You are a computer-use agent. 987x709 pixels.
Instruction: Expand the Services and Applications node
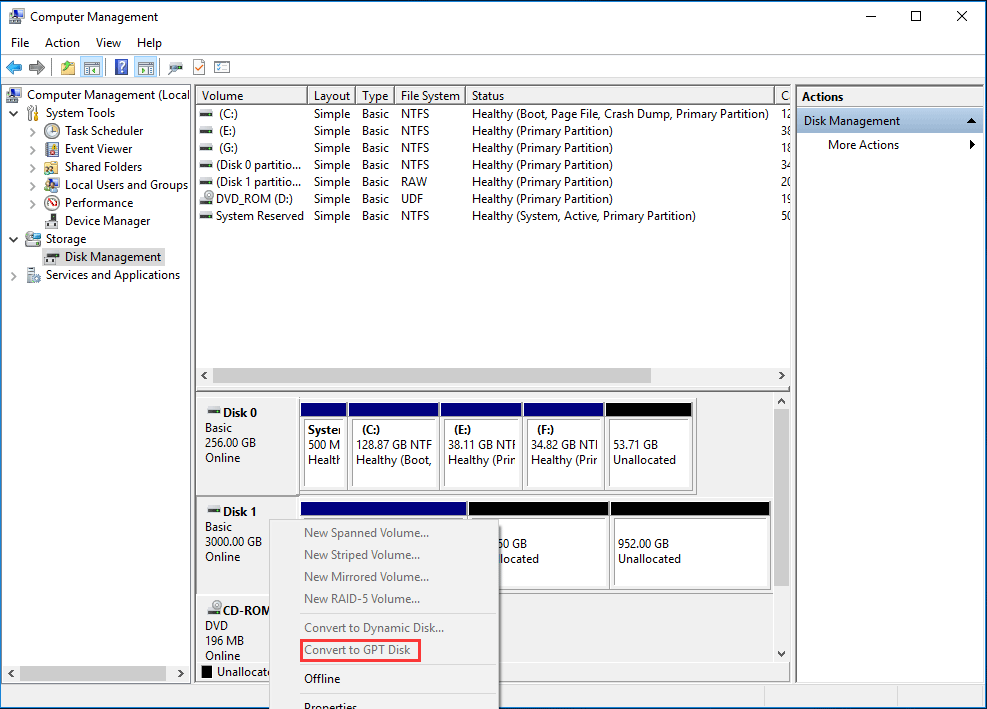[14, 275]
